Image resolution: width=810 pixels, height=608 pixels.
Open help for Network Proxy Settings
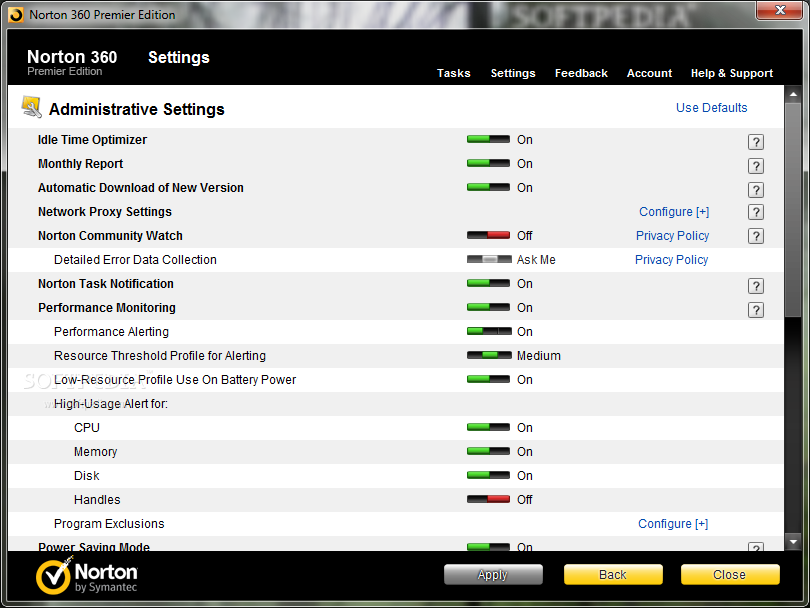click(x=755, y=212)
